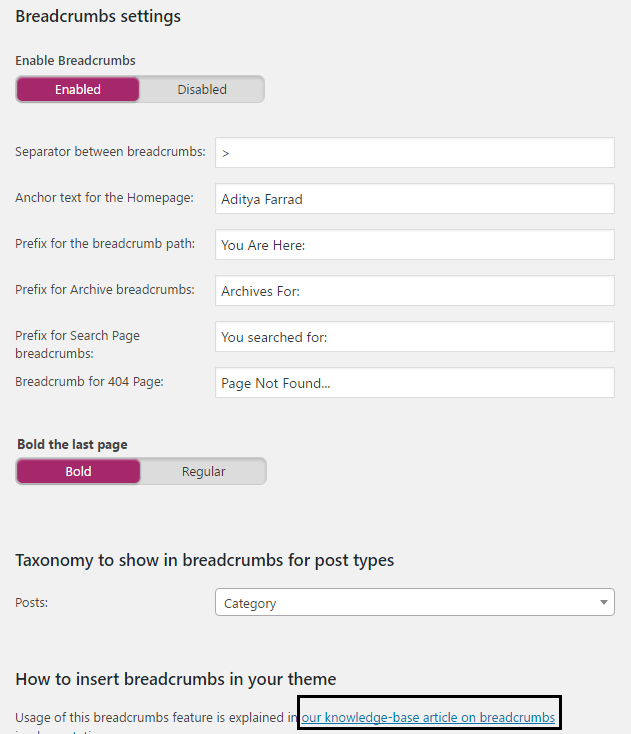Focus the field containing "Aditya Farrad"

pos(414,199)
